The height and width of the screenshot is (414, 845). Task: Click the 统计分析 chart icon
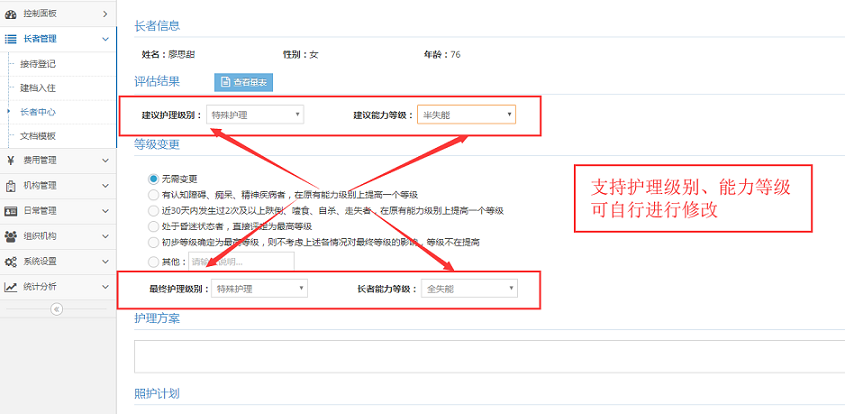[x=11, y=287]
